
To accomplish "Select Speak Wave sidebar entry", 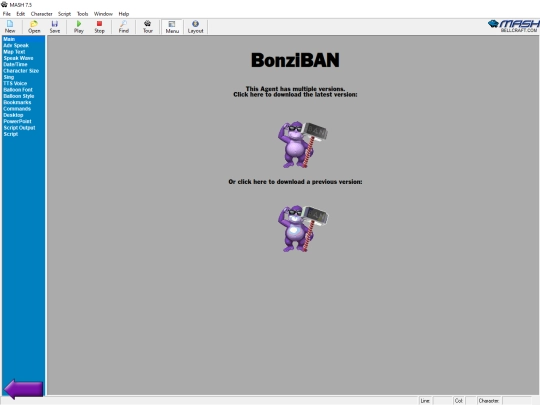I will point(18,58).
